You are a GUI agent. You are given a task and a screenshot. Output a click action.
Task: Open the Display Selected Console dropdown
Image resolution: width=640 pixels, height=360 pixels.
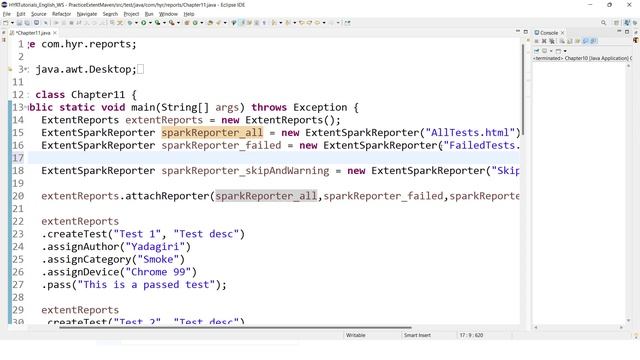tap(551, 51)
